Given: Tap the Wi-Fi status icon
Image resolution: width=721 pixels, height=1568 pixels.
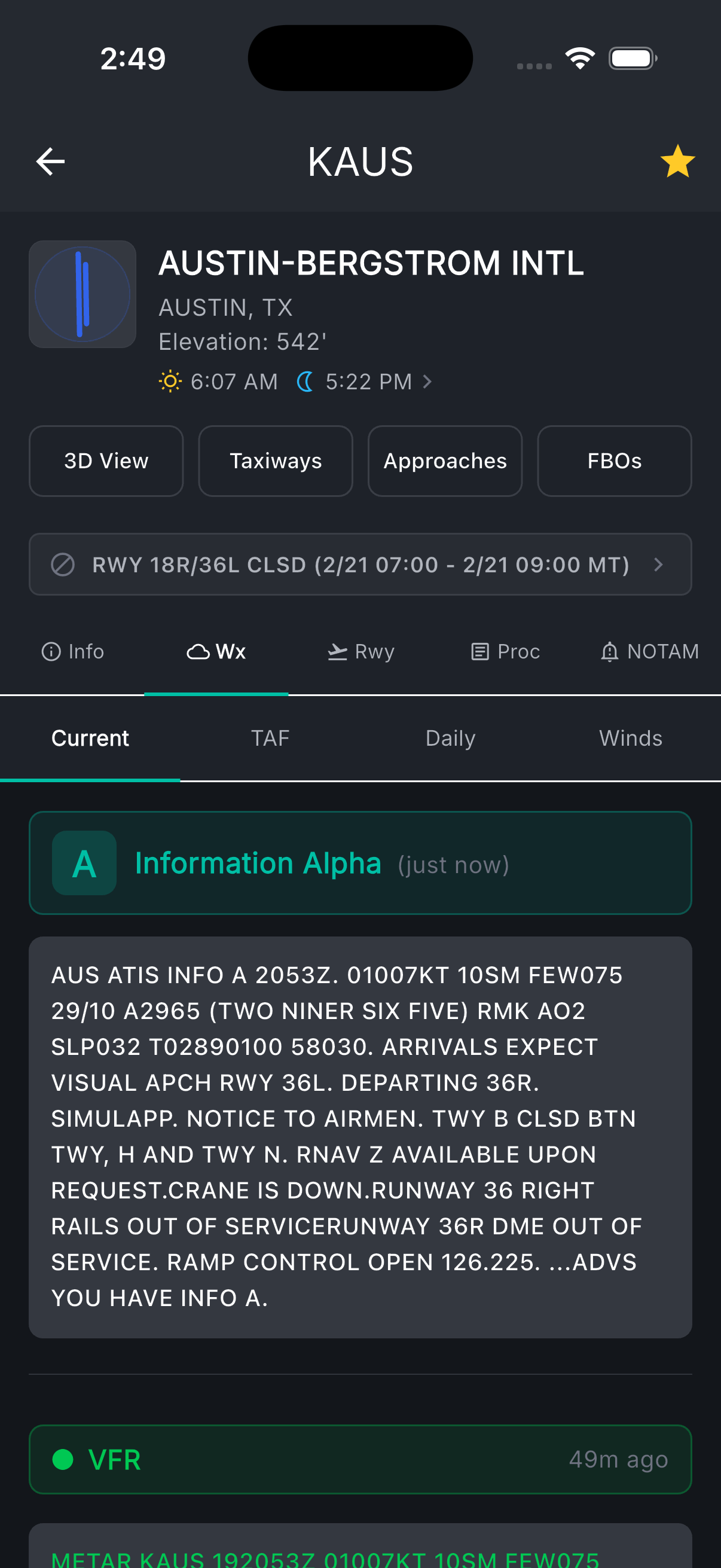Looking at the screenshot, I should pos(580,59).
